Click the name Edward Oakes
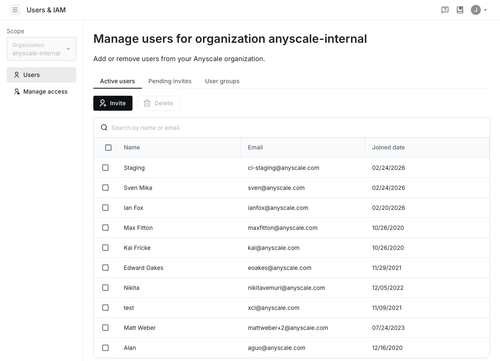The width and height of the screenshot is (500, 361). 143,268
